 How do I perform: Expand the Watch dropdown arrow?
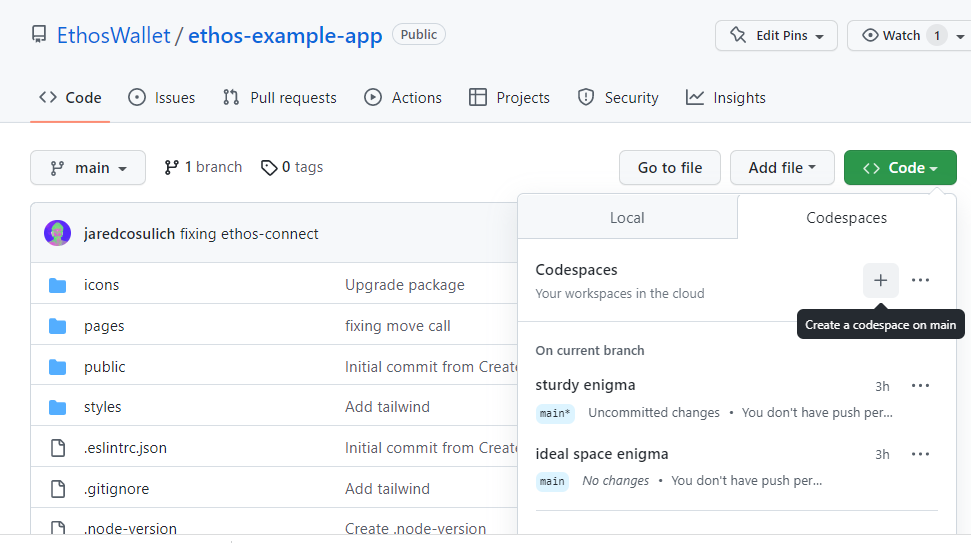(x=960, y=36)
